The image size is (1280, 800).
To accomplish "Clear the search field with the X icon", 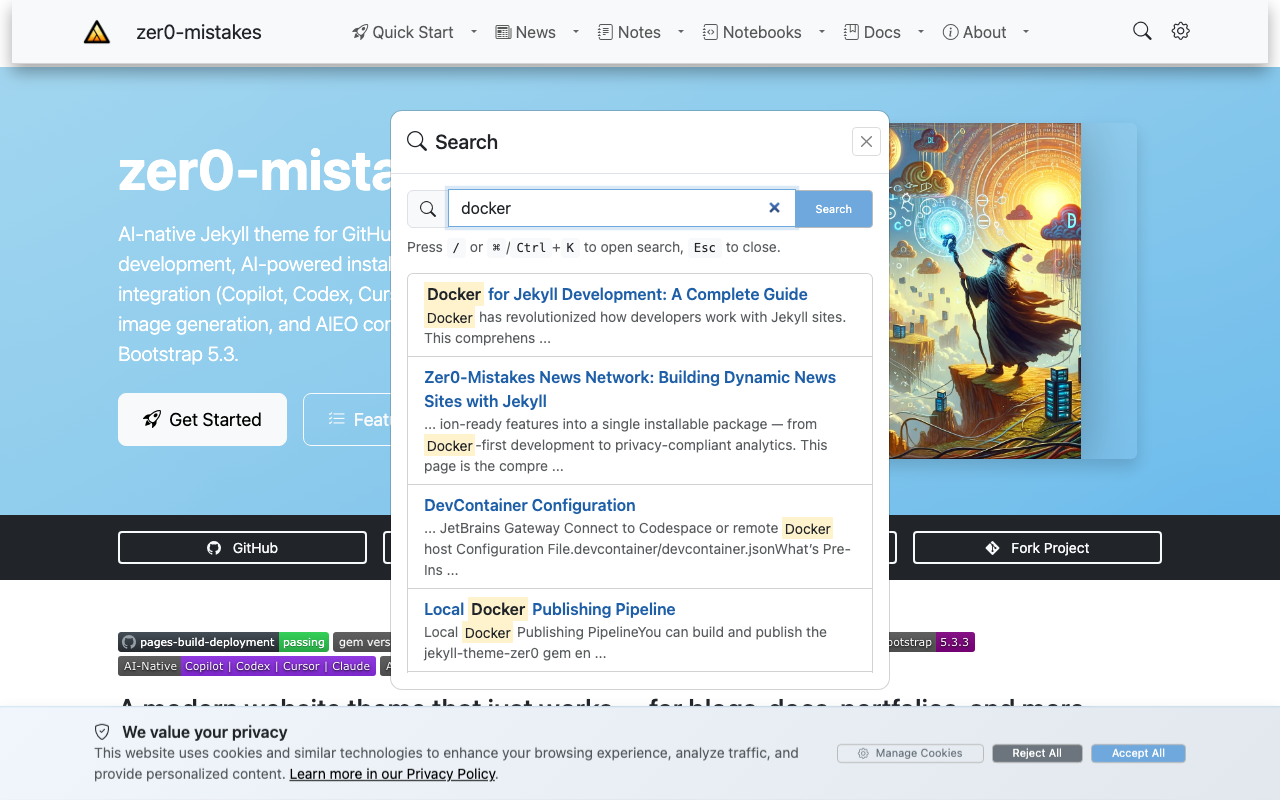I will point(774,208).
